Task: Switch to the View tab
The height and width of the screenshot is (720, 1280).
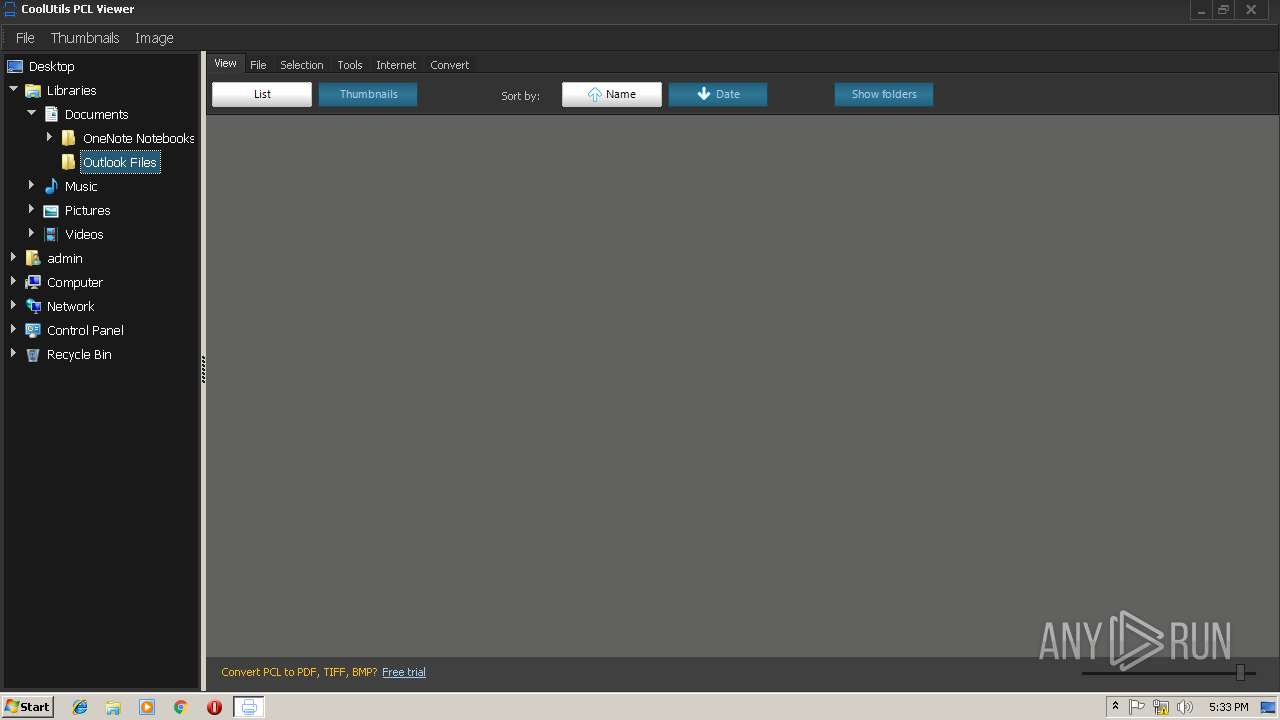Action: click(225, 63)
